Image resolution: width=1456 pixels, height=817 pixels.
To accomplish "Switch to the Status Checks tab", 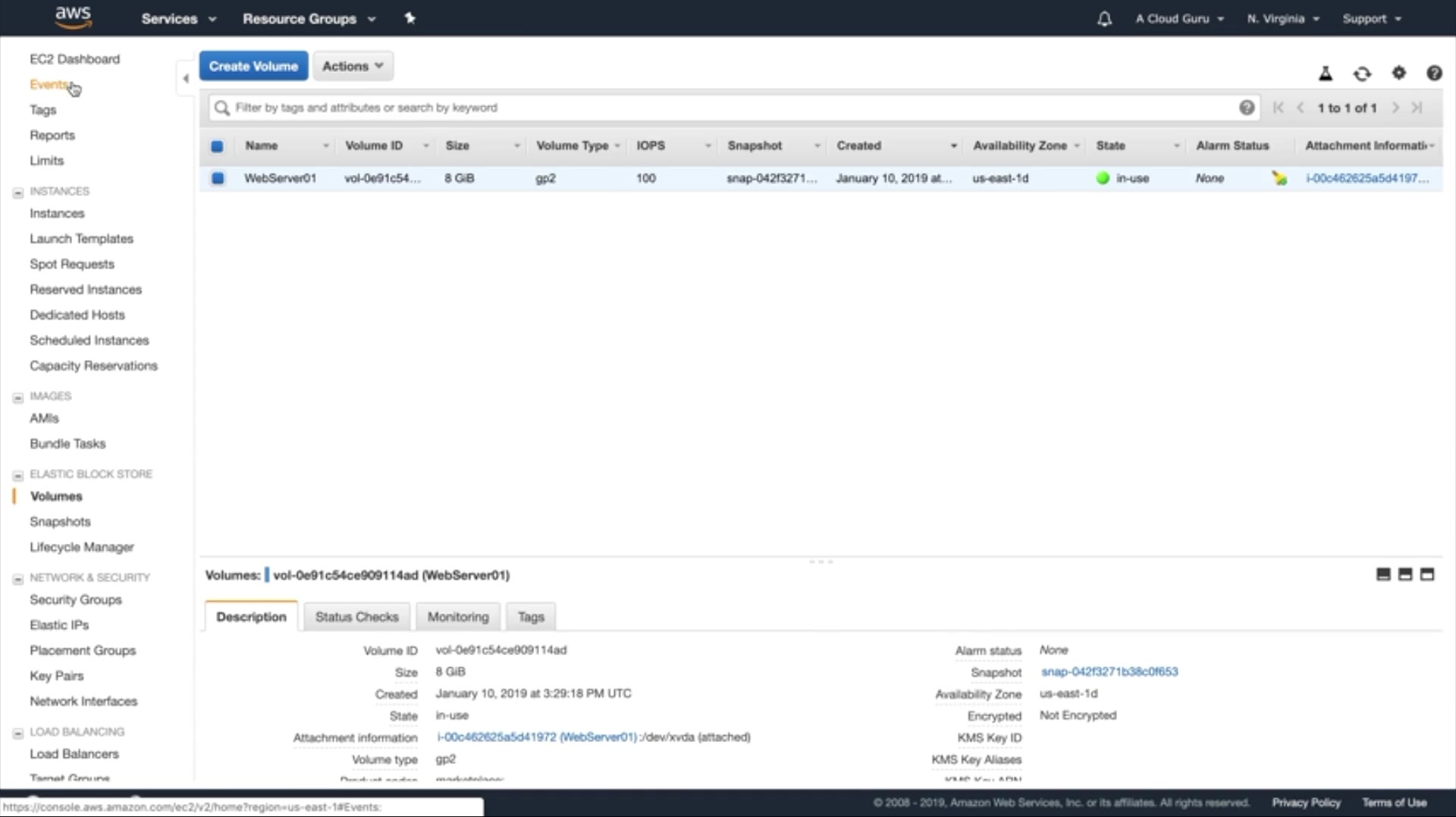I will pos(356,617).
